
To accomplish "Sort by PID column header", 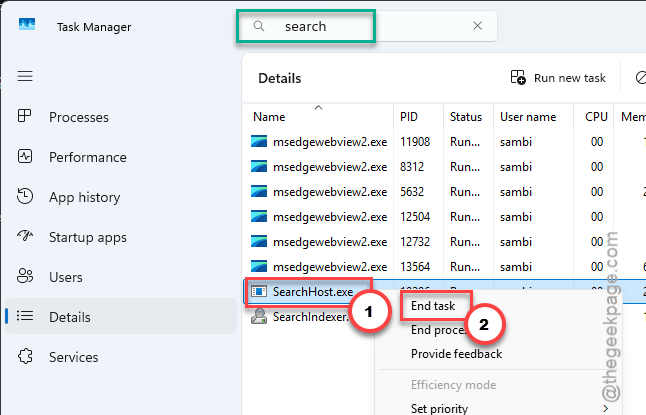I will [x=409, y=117].
